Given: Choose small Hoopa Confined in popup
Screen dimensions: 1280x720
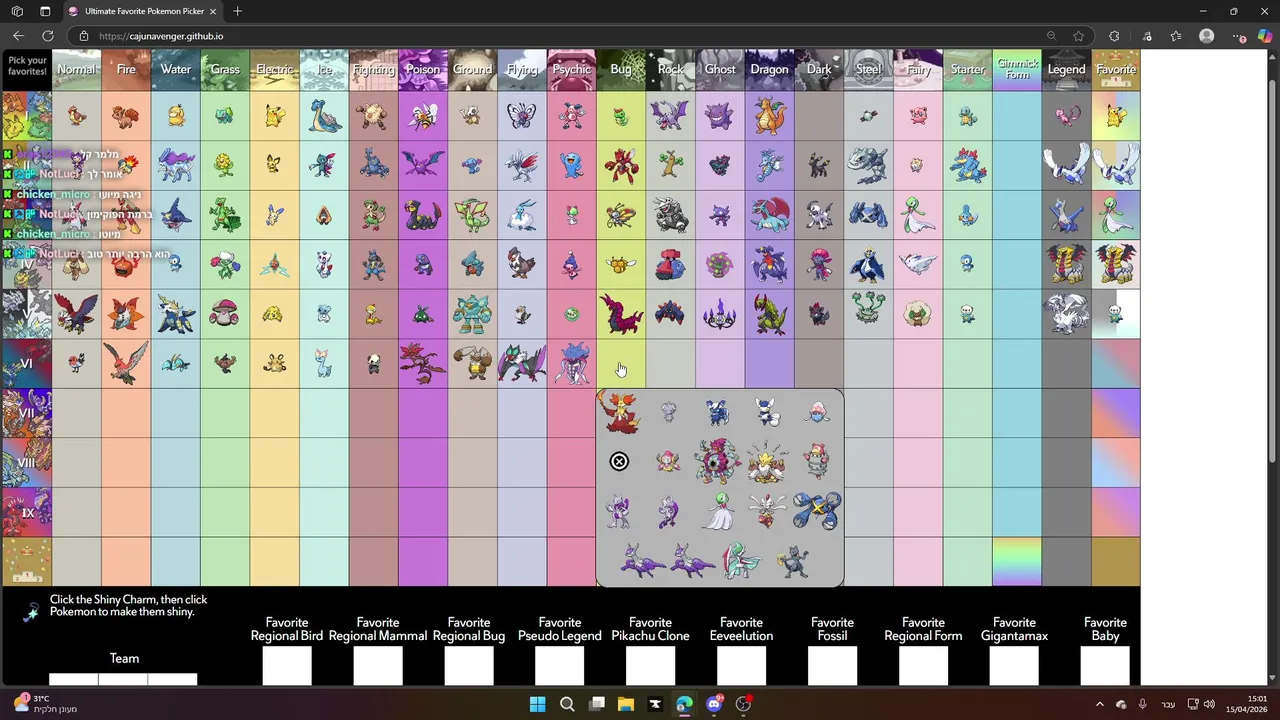Looking at the screenshot, I should tap(668, 461).
